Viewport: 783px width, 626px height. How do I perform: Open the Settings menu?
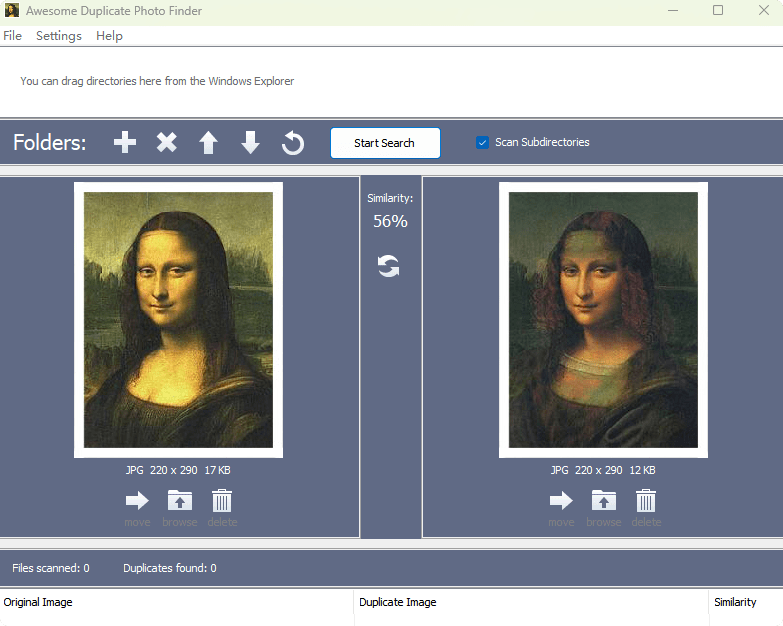pyautogui.click(x=59, y=36)
